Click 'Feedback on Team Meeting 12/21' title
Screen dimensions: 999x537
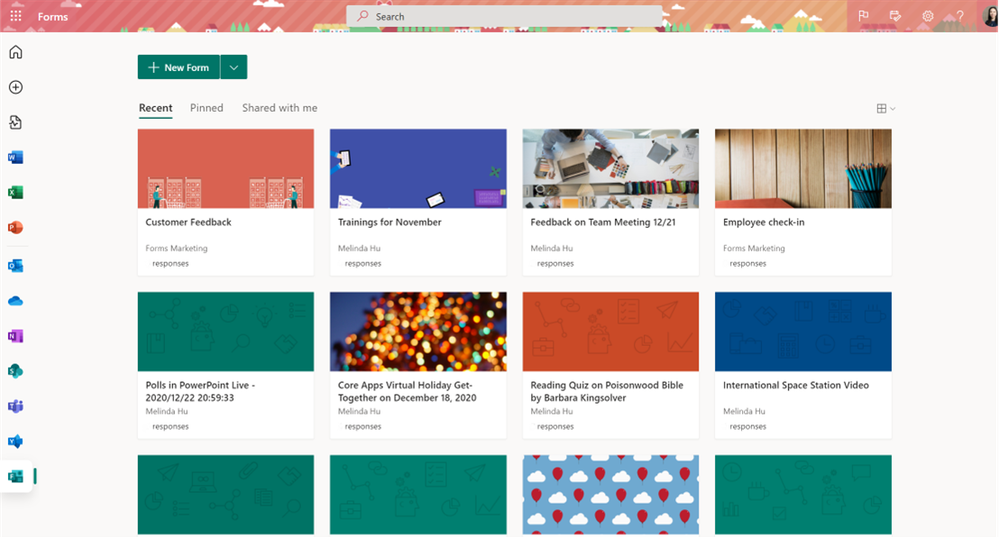[x=603, y=222]
